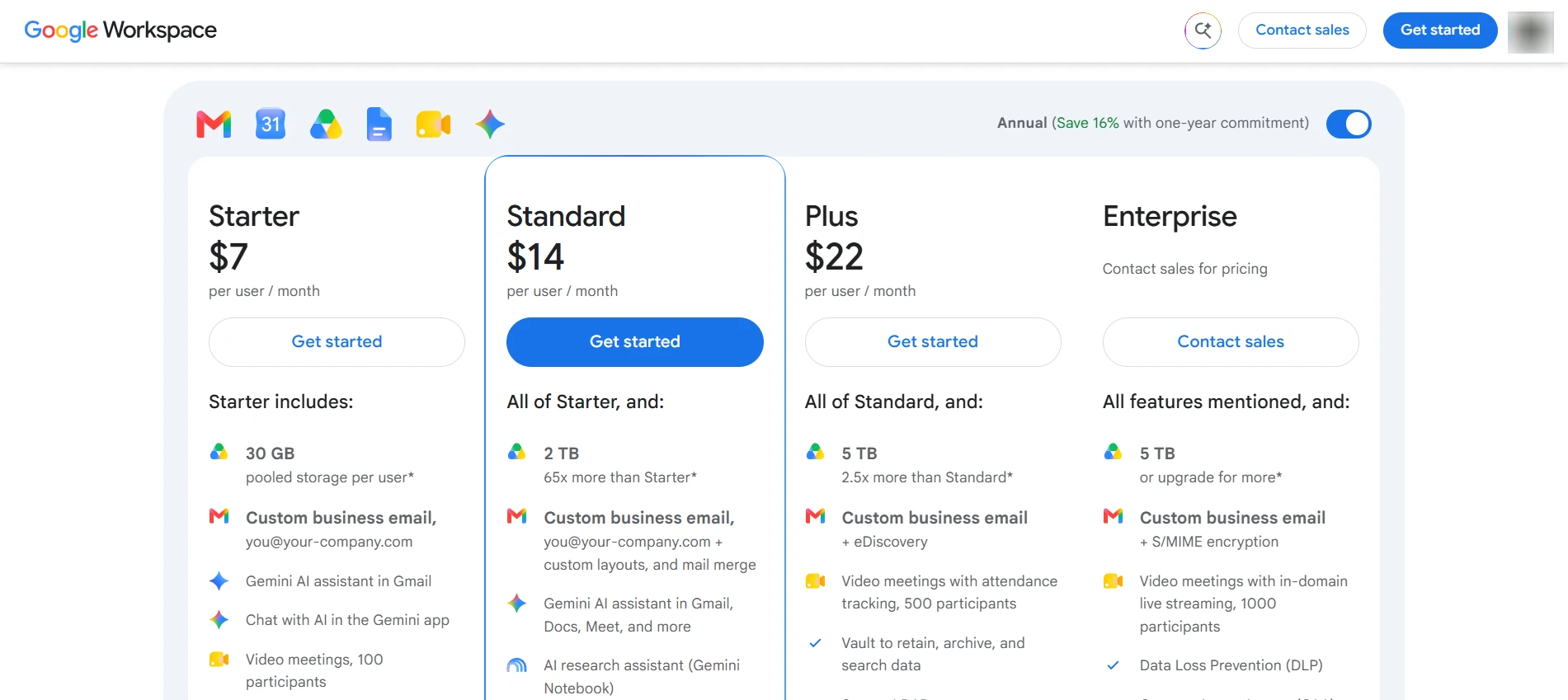Click Get started in the top header
Screen dimensions: 1568x700
pos(1439,31)
